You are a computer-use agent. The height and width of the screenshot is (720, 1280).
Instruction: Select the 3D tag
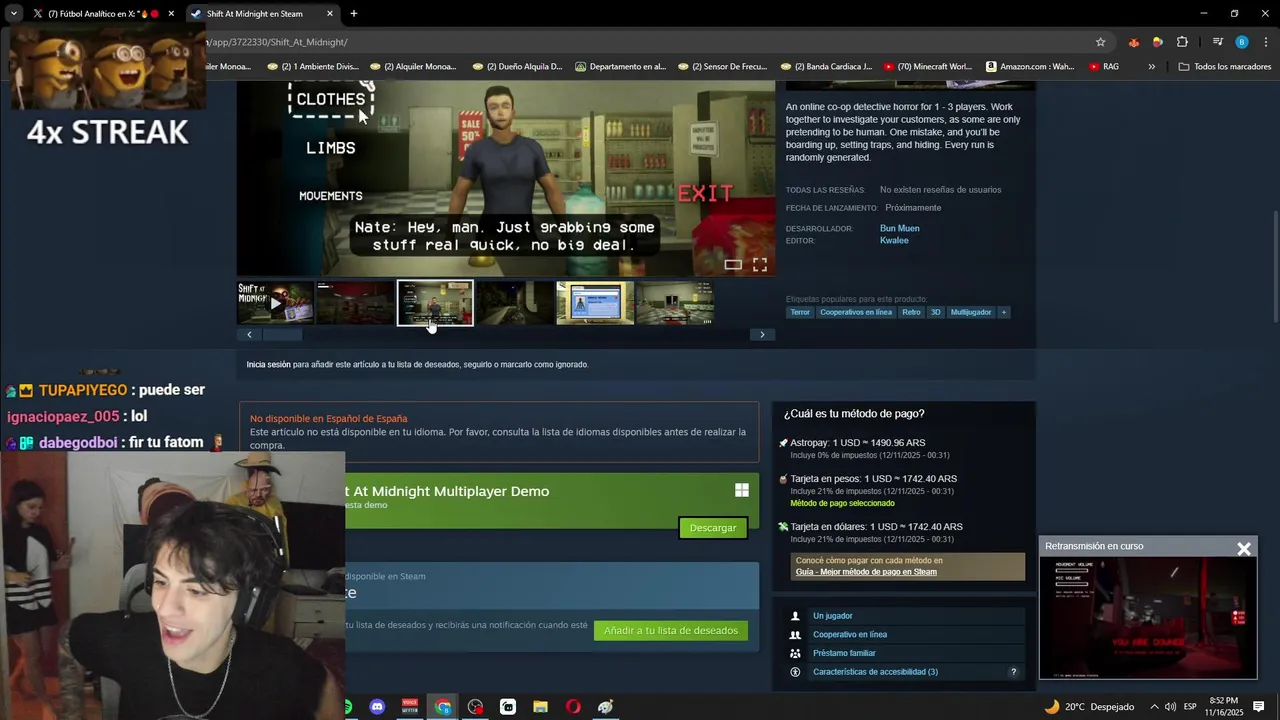click(x=936, y=312)
